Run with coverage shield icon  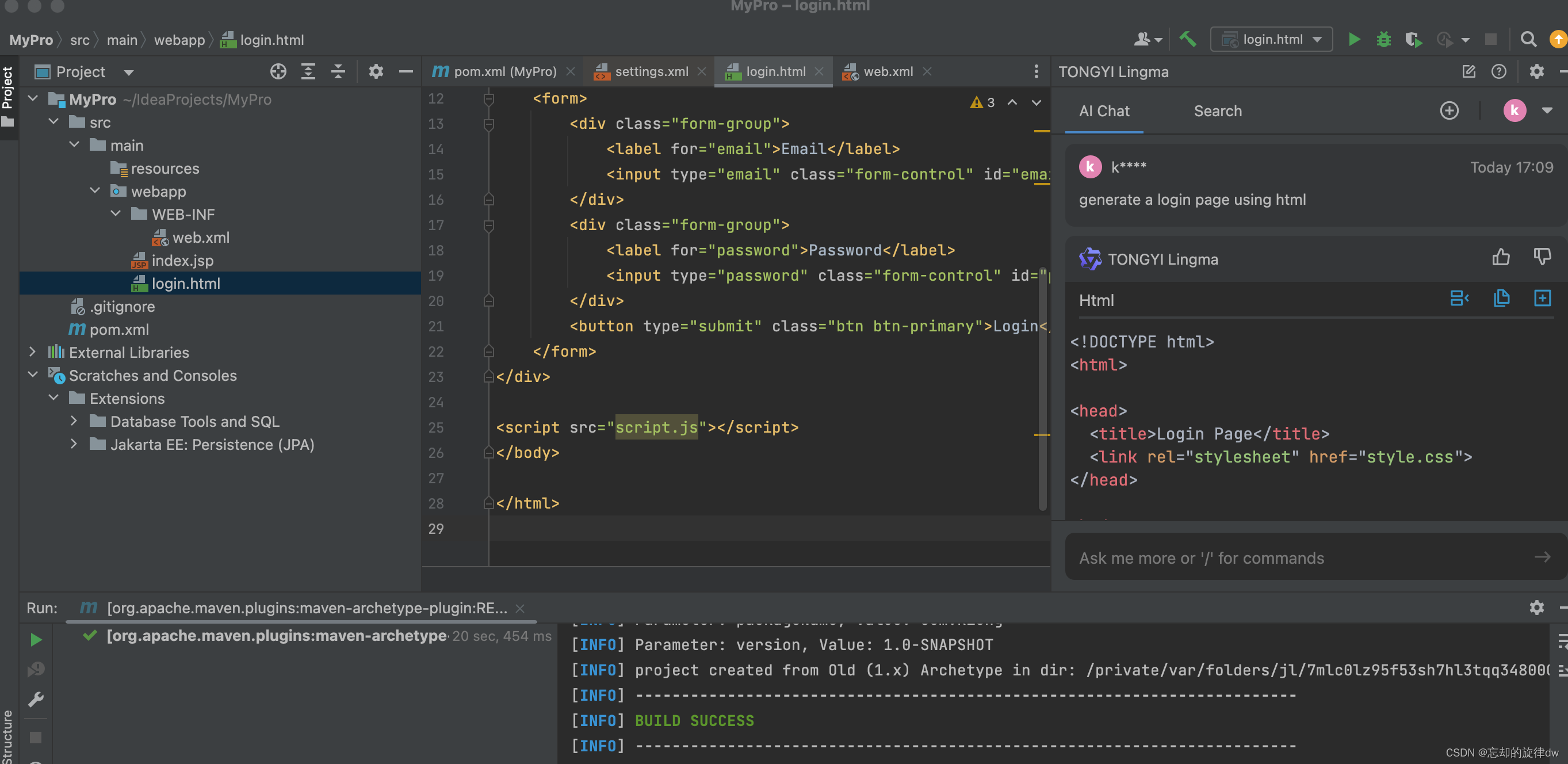(x=1413, y=40)
